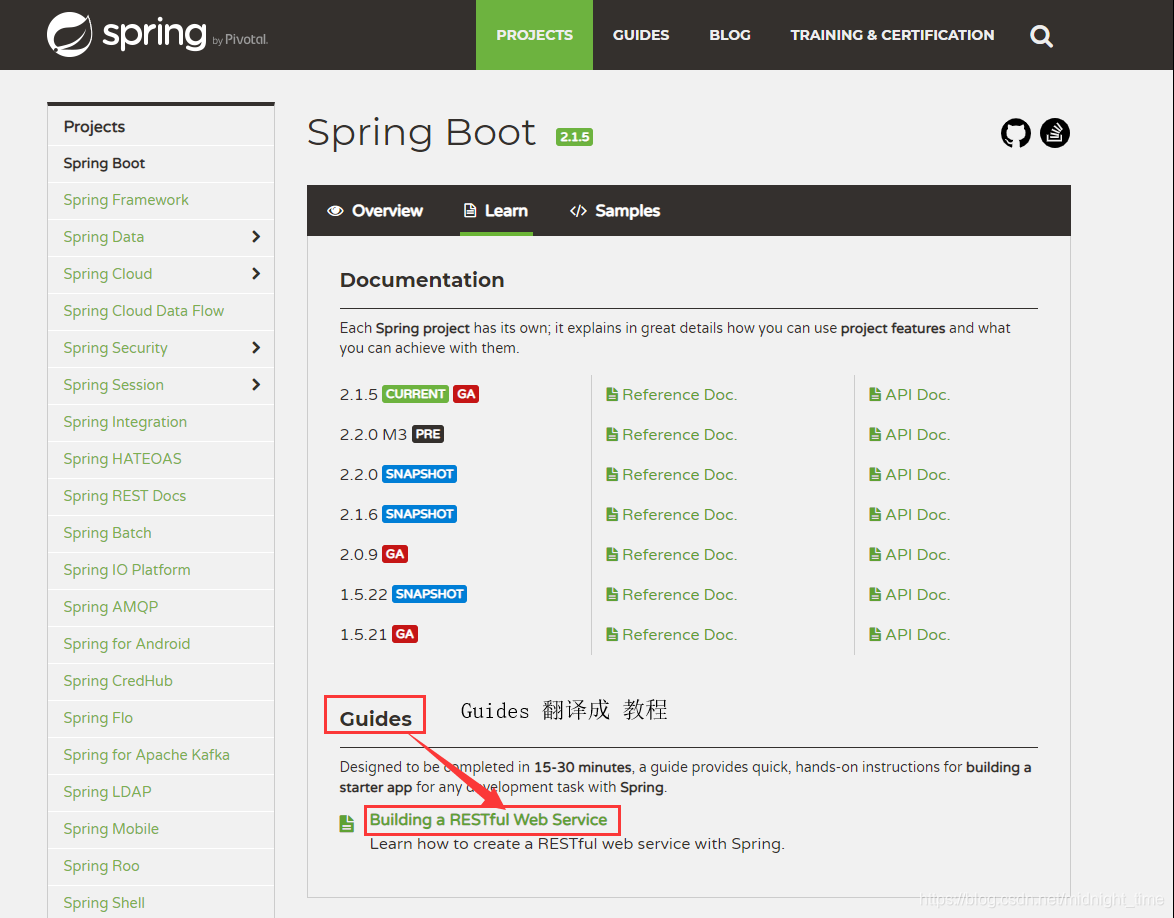This screenshot has height=918, width=1174.
Task: Open Spring LDAP project
Action: click(107, 791)
